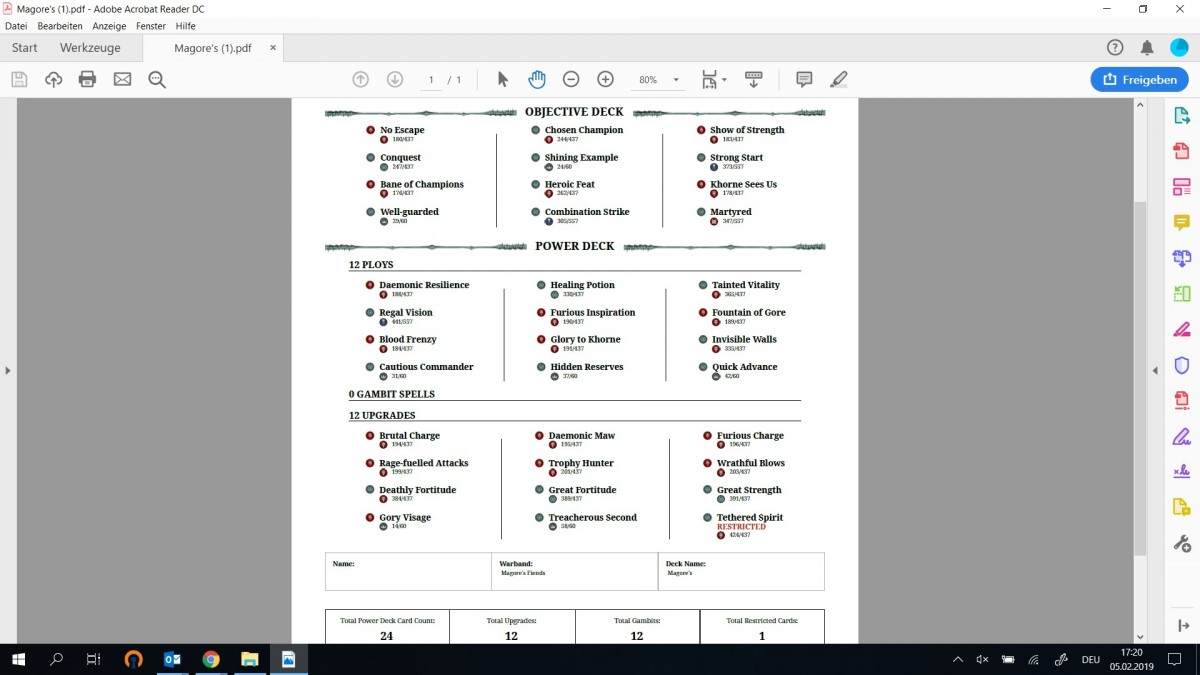Open the Help question mark
The image size is (1200, 675).
click(1115, 48)
